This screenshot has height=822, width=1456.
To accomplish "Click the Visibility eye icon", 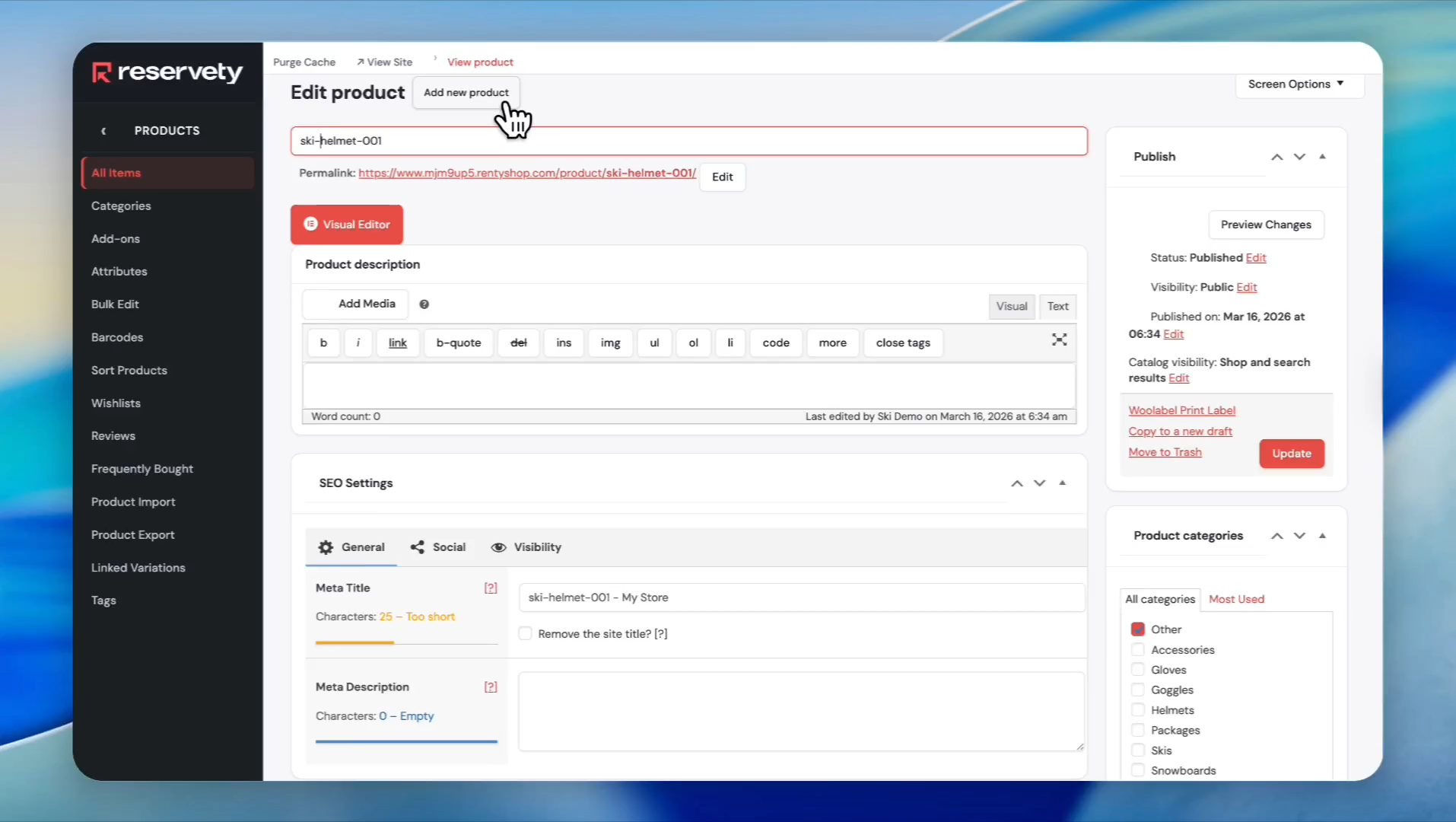I will [498, 548].
